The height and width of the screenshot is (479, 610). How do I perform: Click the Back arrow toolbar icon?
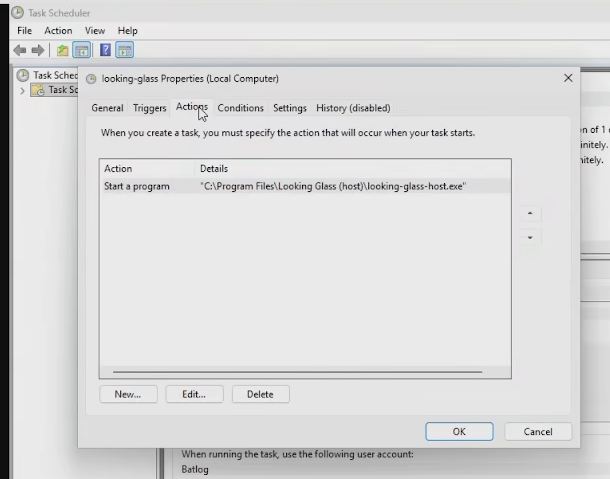coord(19,50)
